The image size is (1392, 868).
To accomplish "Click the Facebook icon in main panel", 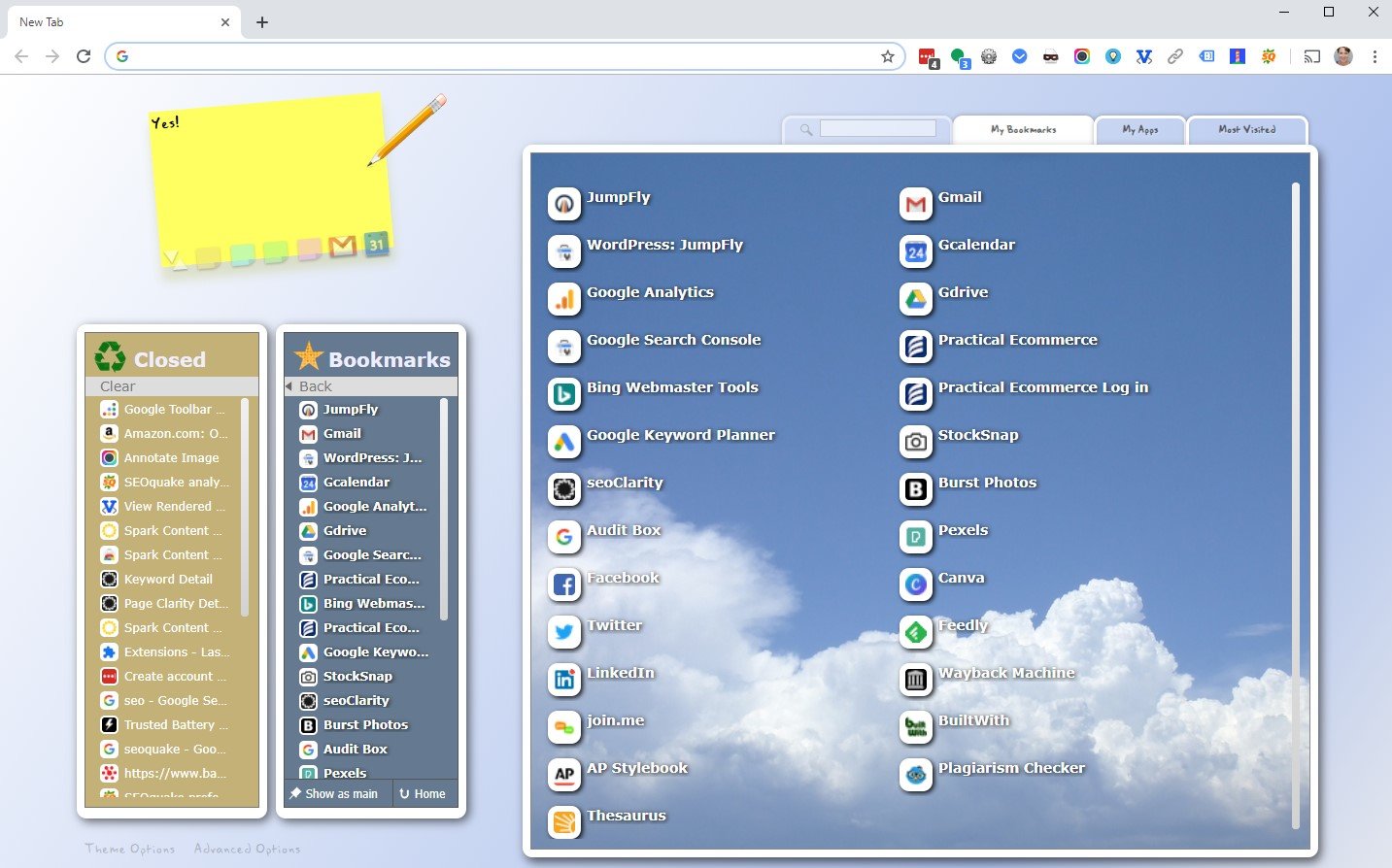I will click(564, 584).
